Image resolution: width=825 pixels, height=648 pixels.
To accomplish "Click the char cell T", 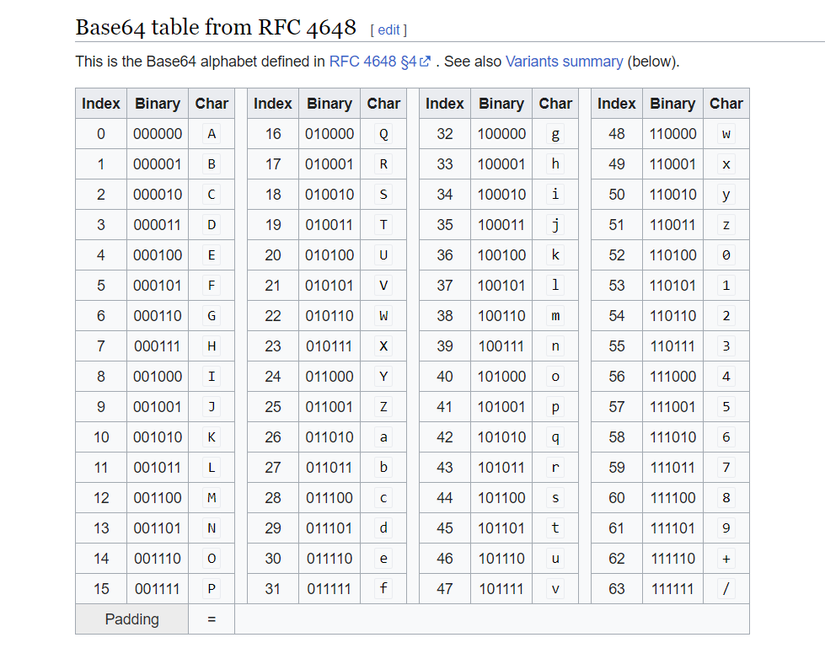I will point(384,225).
